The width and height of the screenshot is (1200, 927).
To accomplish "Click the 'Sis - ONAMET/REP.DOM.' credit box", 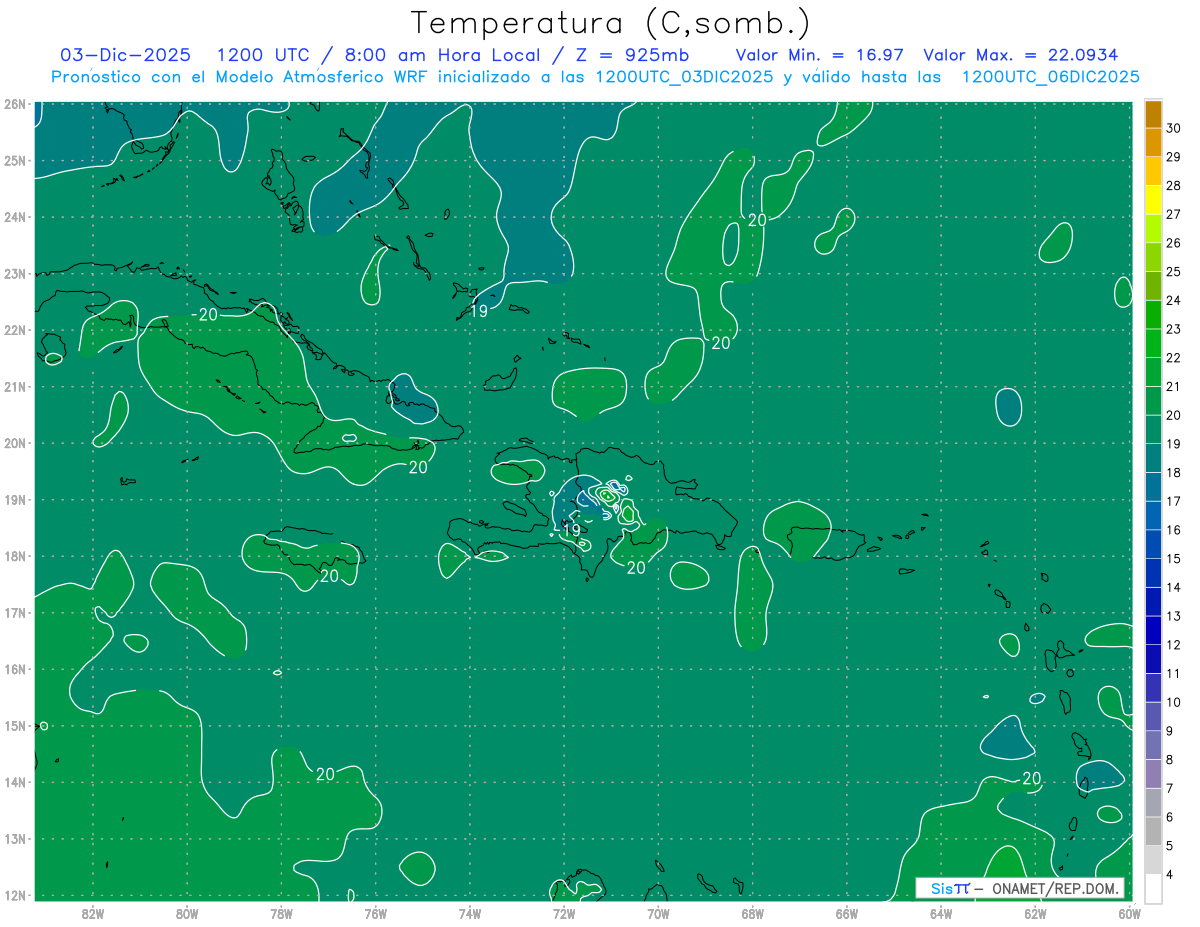I will click(x=1020, y=888).
